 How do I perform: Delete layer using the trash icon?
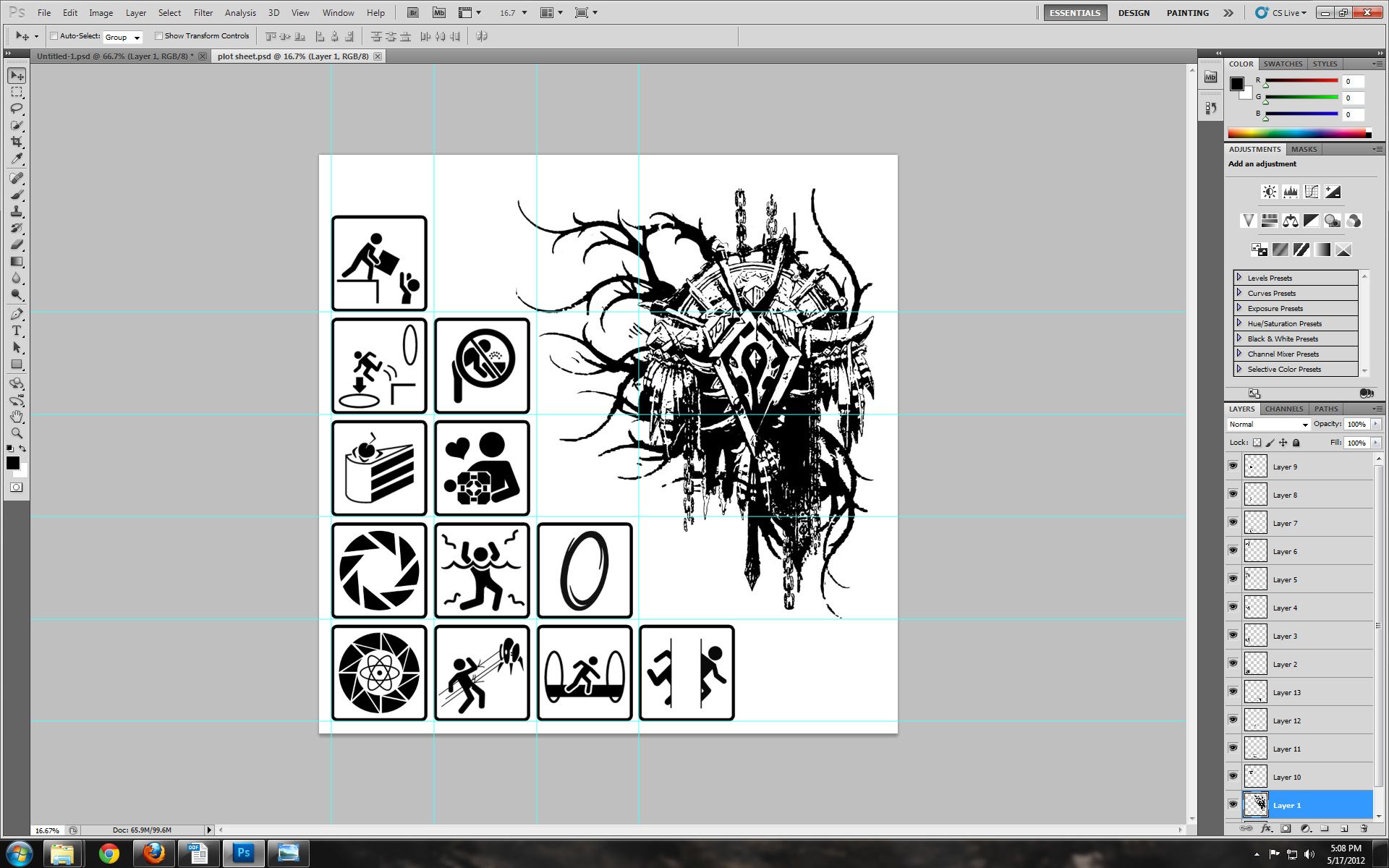pos(1364,828)
